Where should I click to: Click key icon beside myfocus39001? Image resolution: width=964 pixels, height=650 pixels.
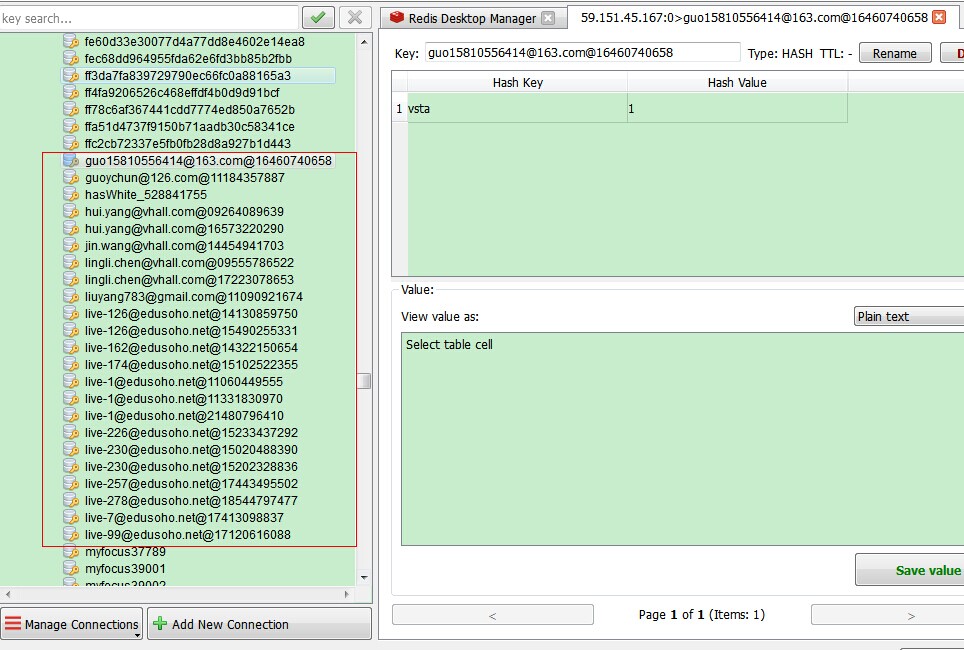pos(71,569)
